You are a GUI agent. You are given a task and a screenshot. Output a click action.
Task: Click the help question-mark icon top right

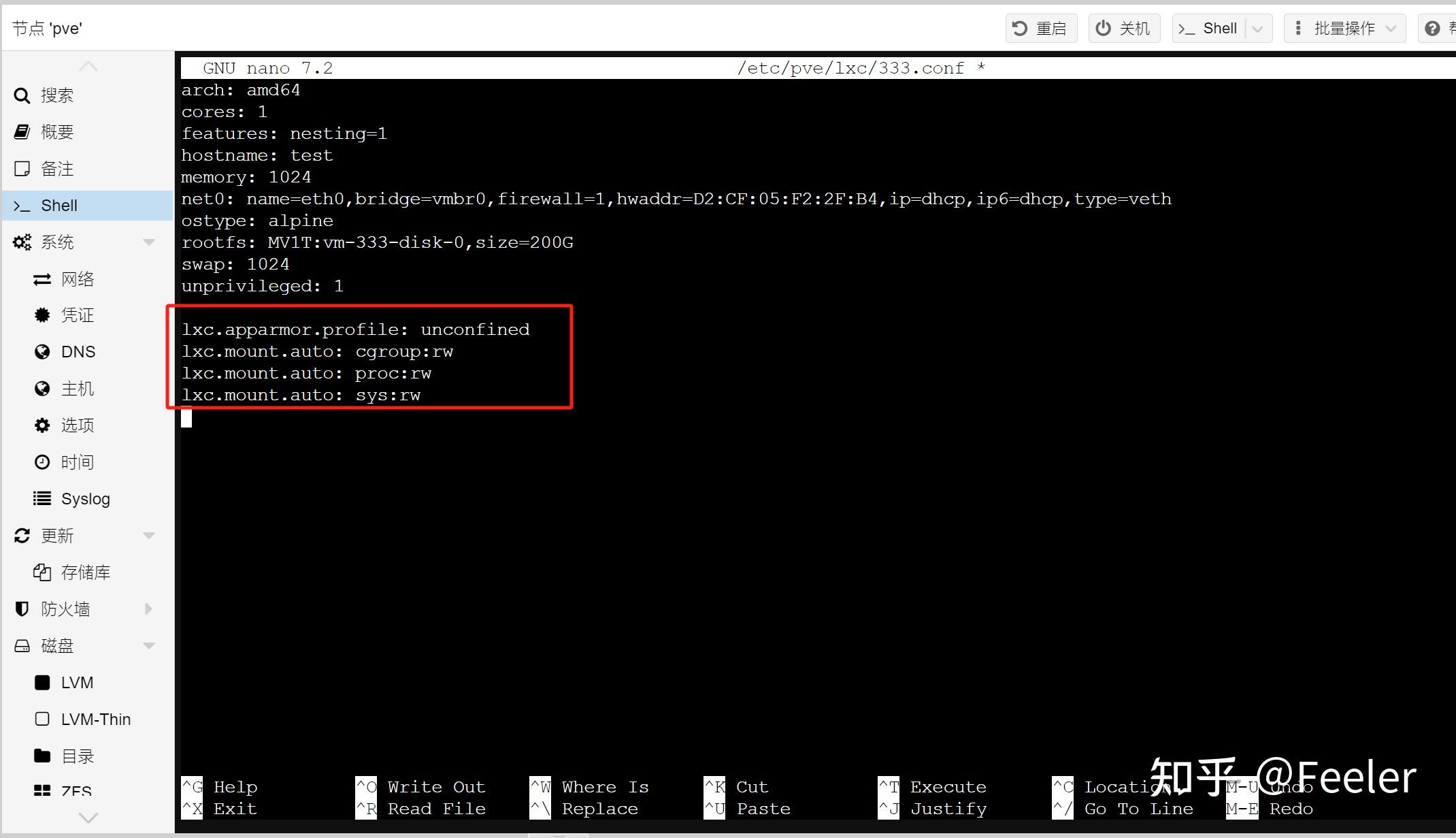1433,28
